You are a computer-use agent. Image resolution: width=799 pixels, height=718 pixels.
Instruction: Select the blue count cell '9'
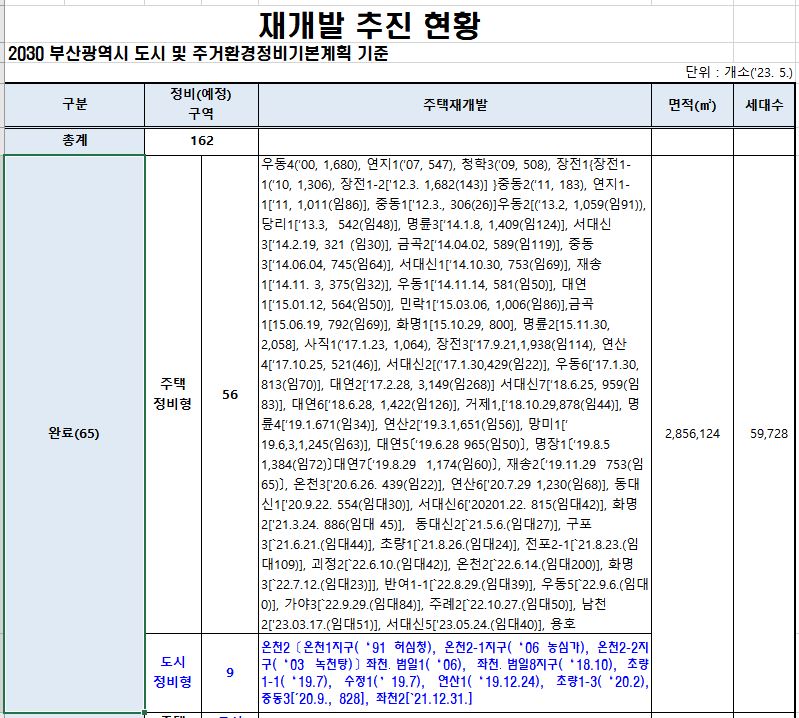[x=230, y=673]
